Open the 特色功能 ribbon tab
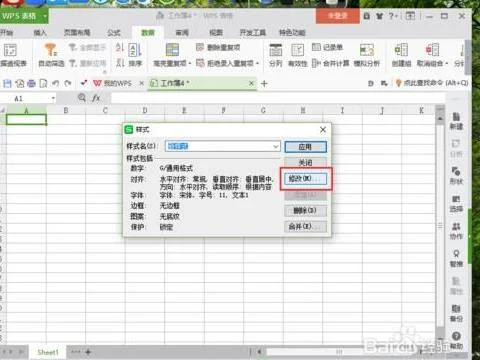 292,33
